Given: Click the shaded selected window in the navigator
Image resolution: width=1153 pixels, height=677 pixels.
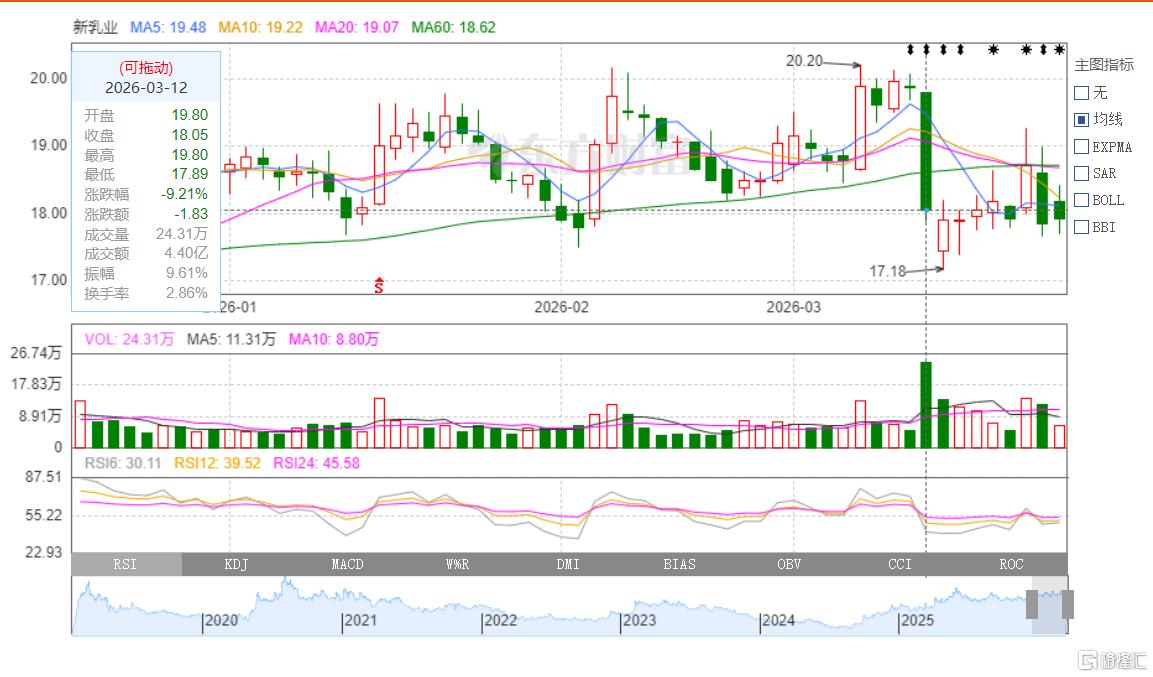Looking at the screenshot, I should [x=1050, y=606].
